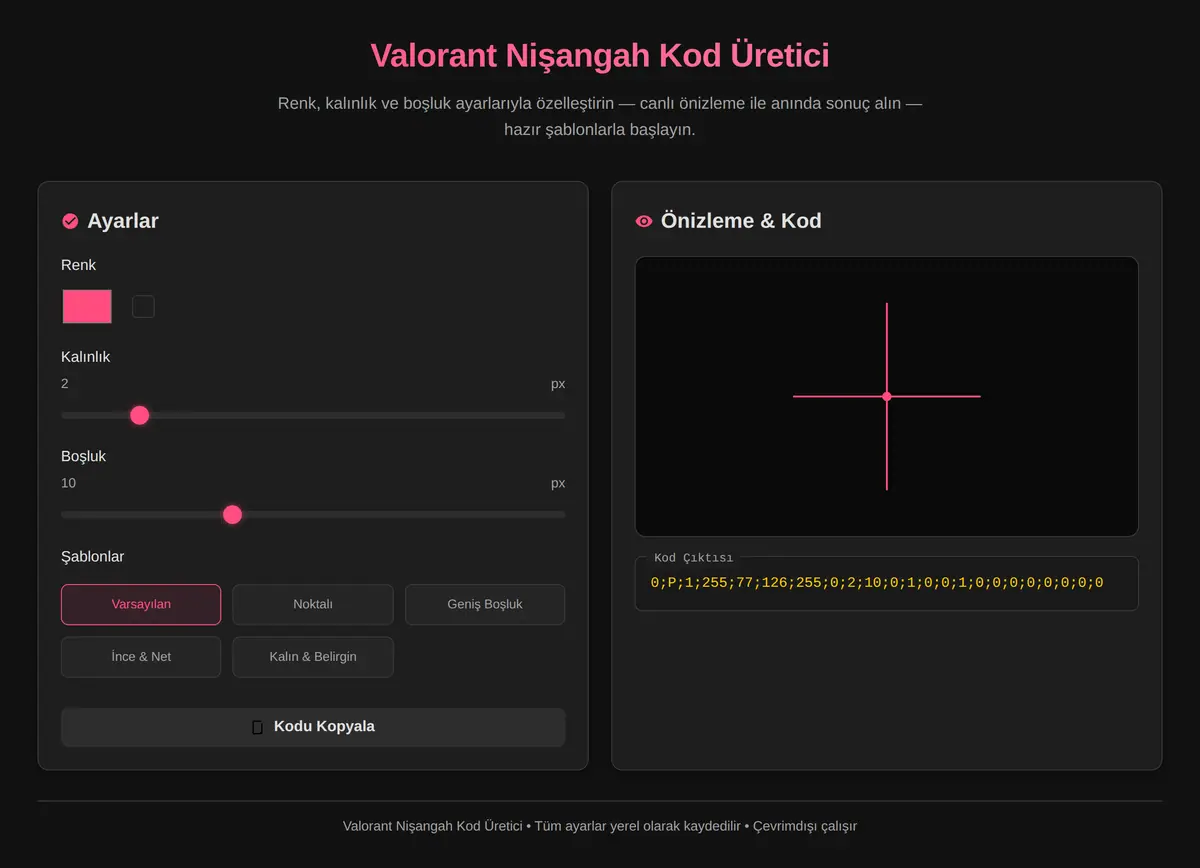The width and height of the screenshot is (1200, 868).
Task: Click the checkmark icon beside Ayarlar
Action: [70, 221]
